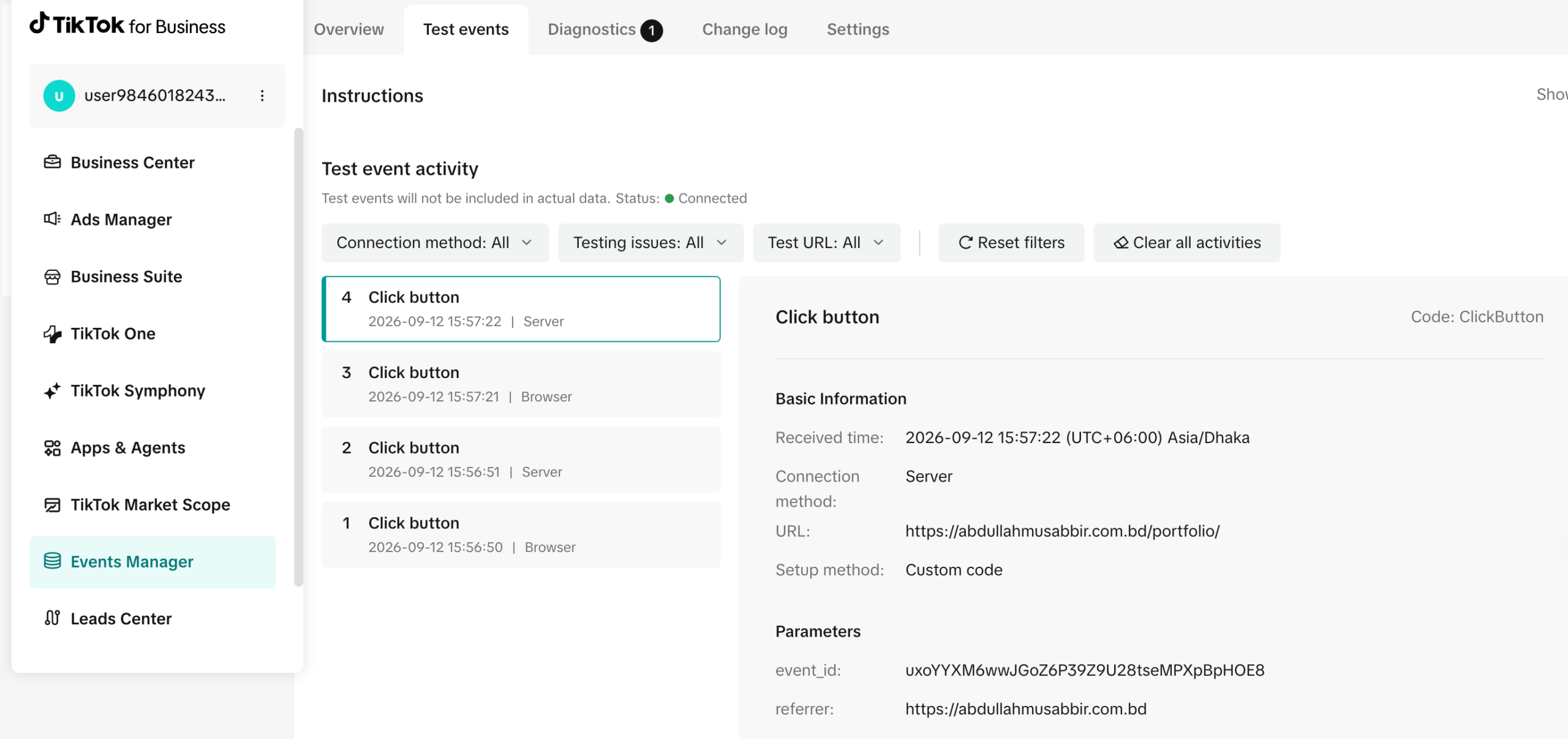Select event 2 Click button at 15:56:51
The height and width of the screenshot is (739, 1568).
click(x=521, y=460)
